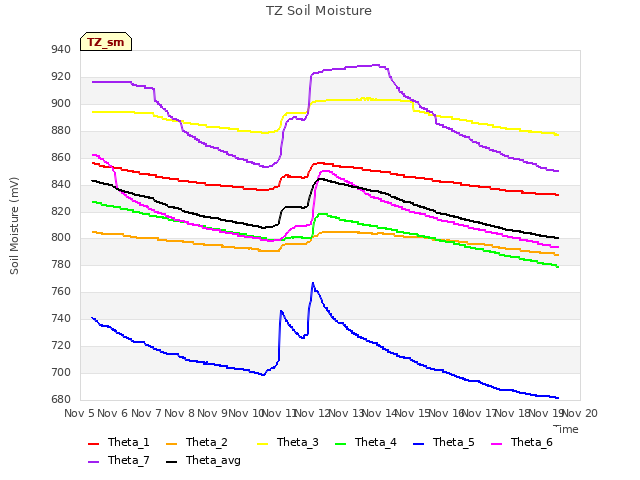The width and height of the screenshot is (640, 480).
Task: Click the 760 y-axis tick label
Action: point(61,291)
